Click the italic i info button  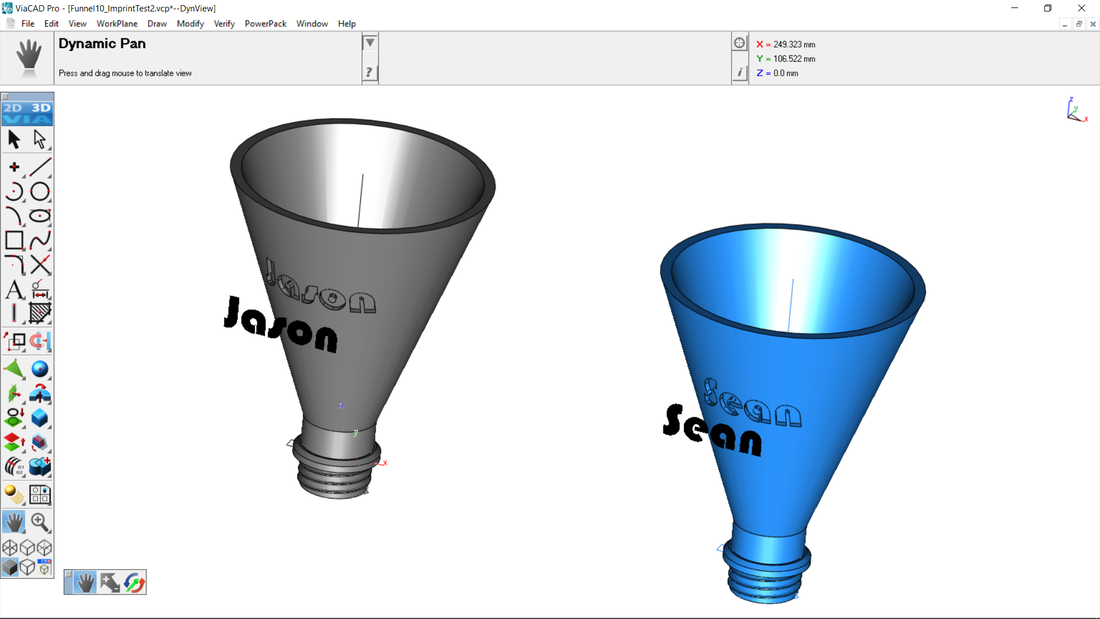740,72
